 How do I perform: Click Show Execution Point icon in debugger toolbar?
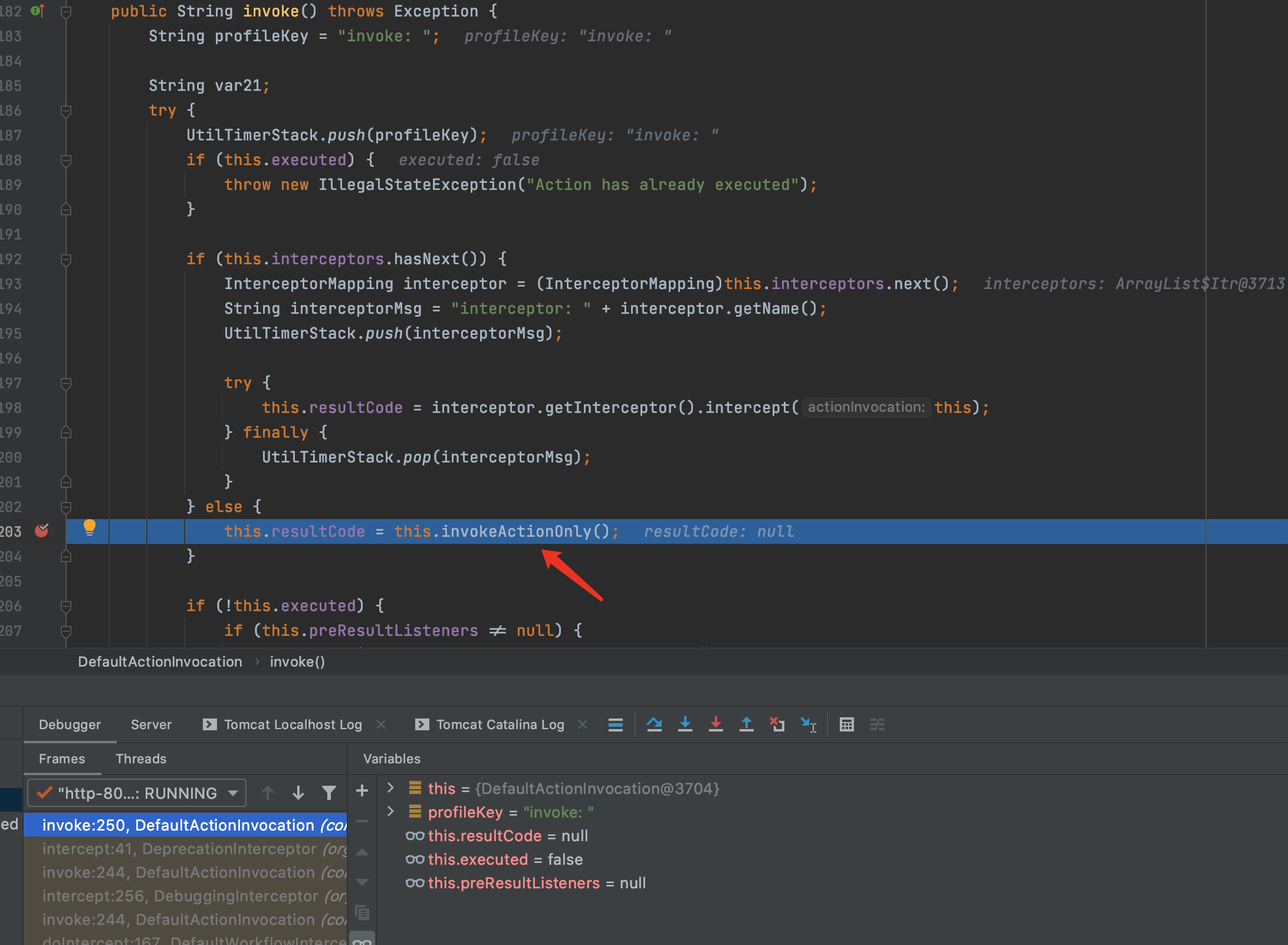(x=615, y=724)
